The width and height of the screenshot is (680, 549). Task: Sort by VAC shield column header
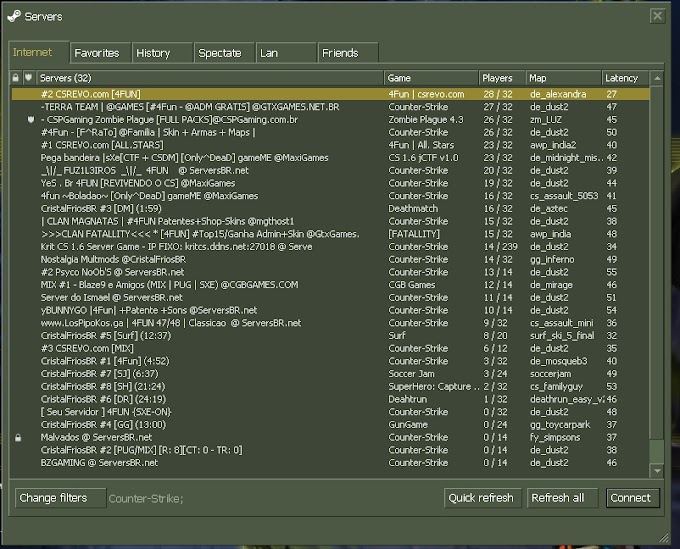[x=29, y=78]
